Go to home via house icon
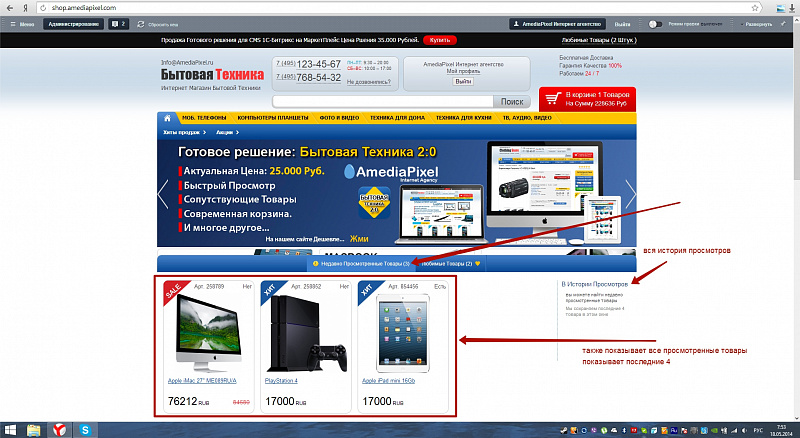This screenshot has height=438, width=800. 167,118
